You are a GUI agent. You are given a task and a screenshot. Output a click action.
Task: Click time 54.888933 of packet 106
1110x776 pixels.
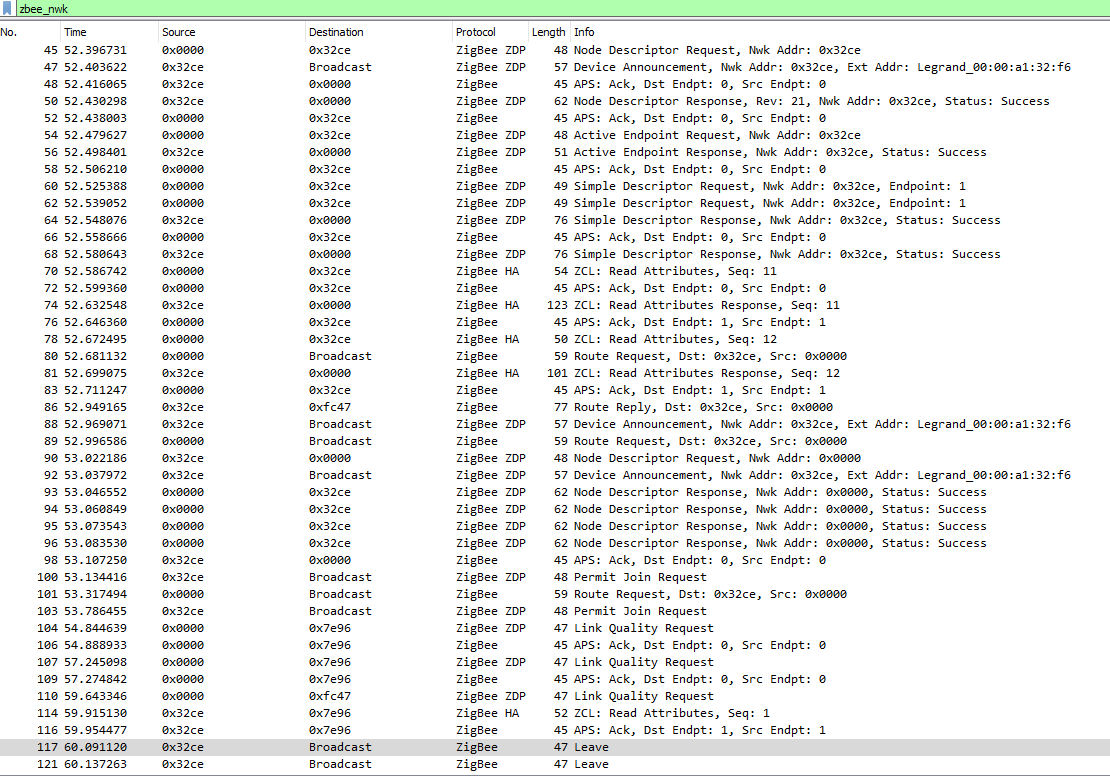coord(96,645)
